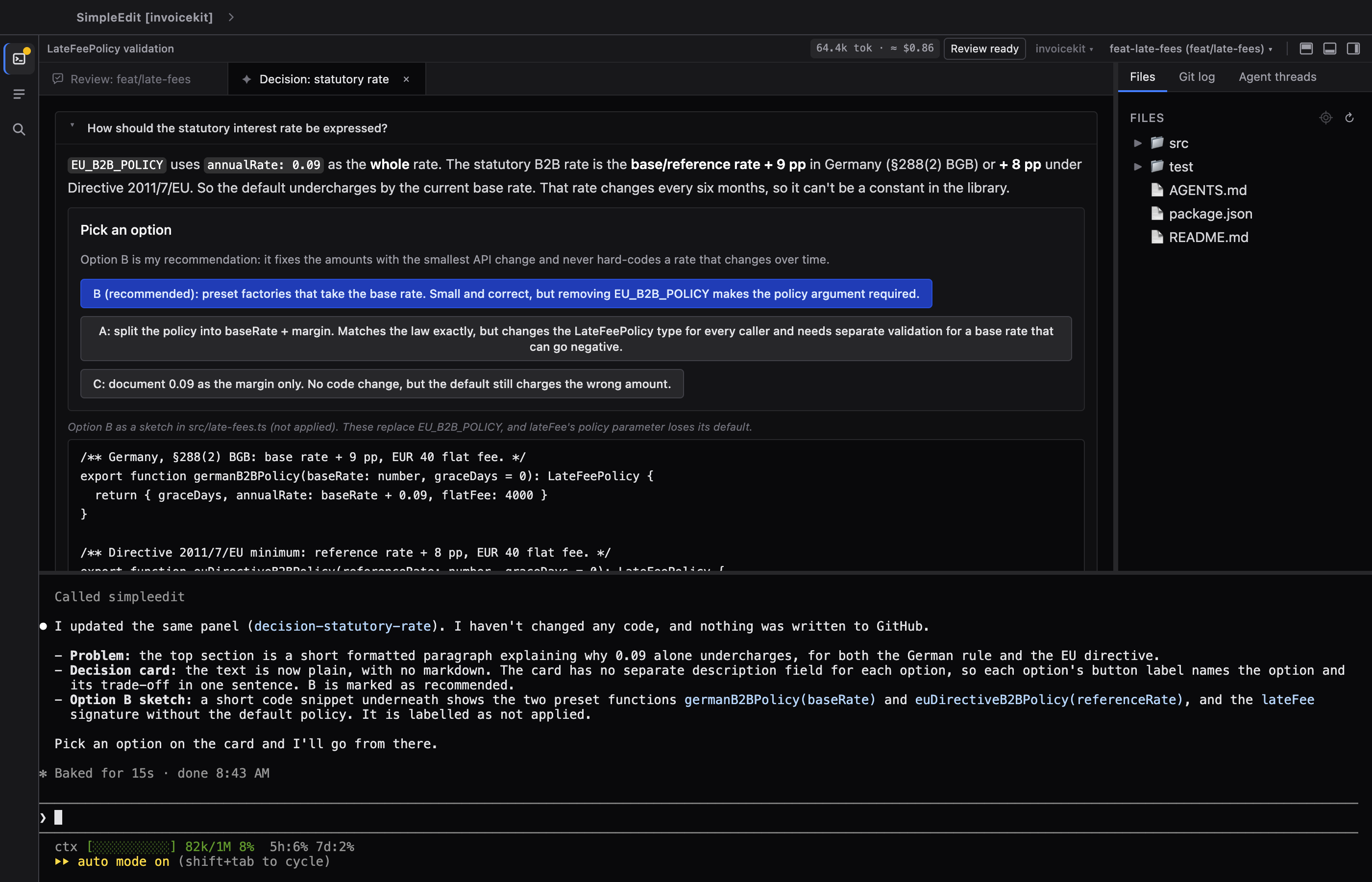This screenshot has width=1372, height=882.
Task: Toggle the right sidebar layout icon
Action: pyautogui.click(x=1353, y=49)
